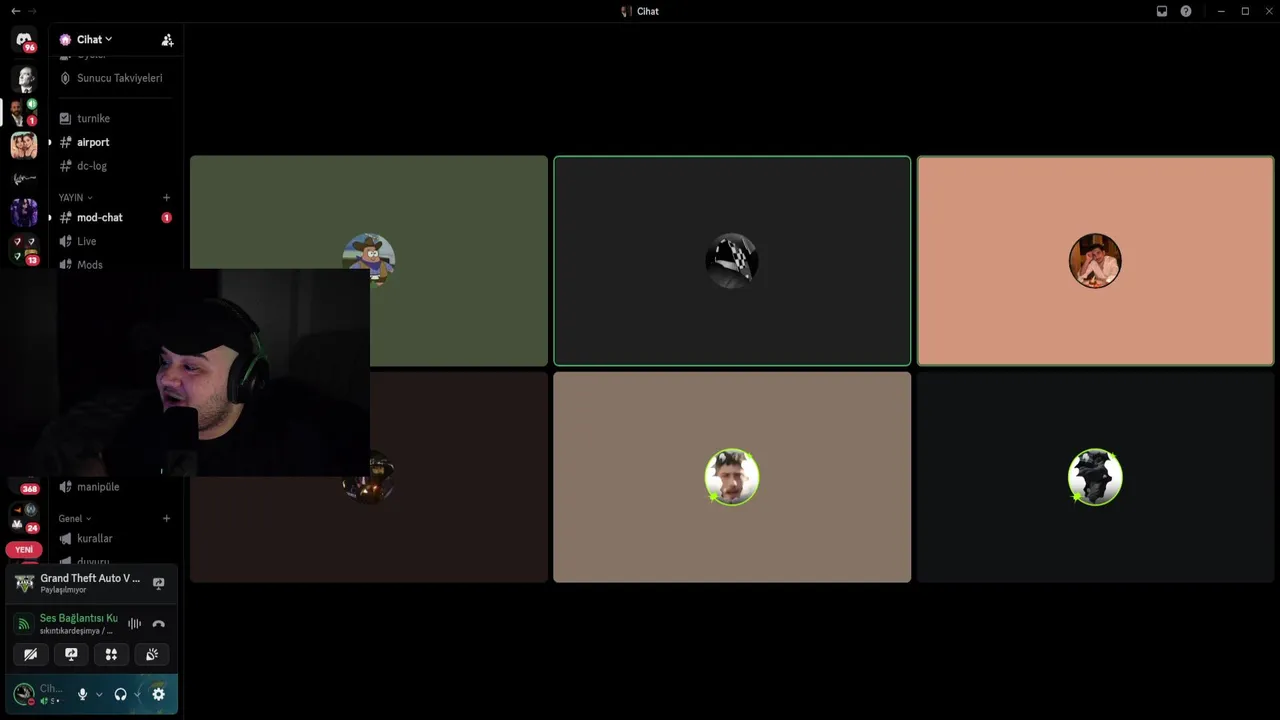
Task: Click the invite people icon beside Cihat
Action: click(167, 40)
